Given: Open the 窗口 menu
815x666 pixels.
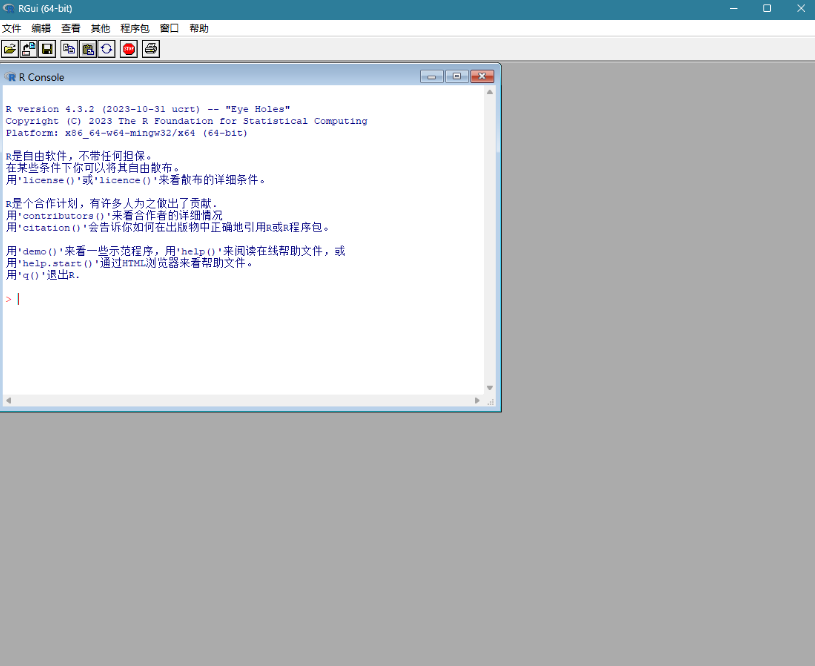Looking at the screenshot, I should coord(169,29).
